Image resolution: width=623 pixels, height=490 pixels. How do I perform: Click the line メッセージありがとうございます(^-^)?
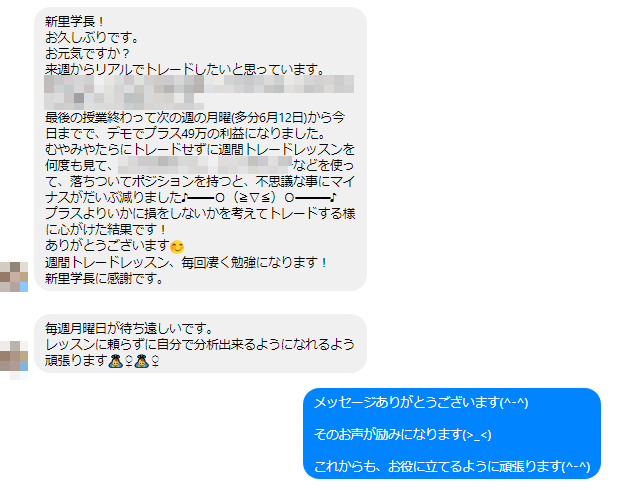click(x=421, y=403)
